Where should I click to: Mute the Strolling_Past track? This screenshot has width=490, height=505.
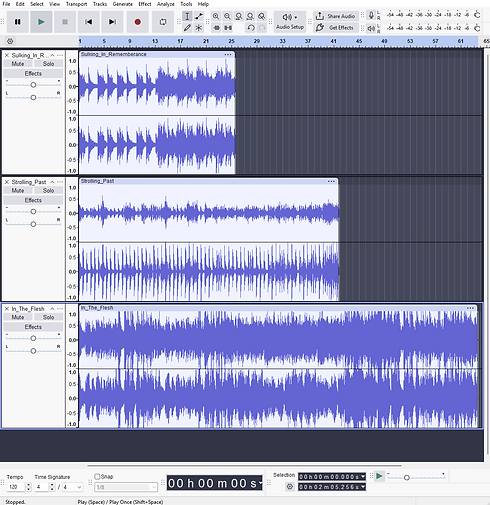18,190
